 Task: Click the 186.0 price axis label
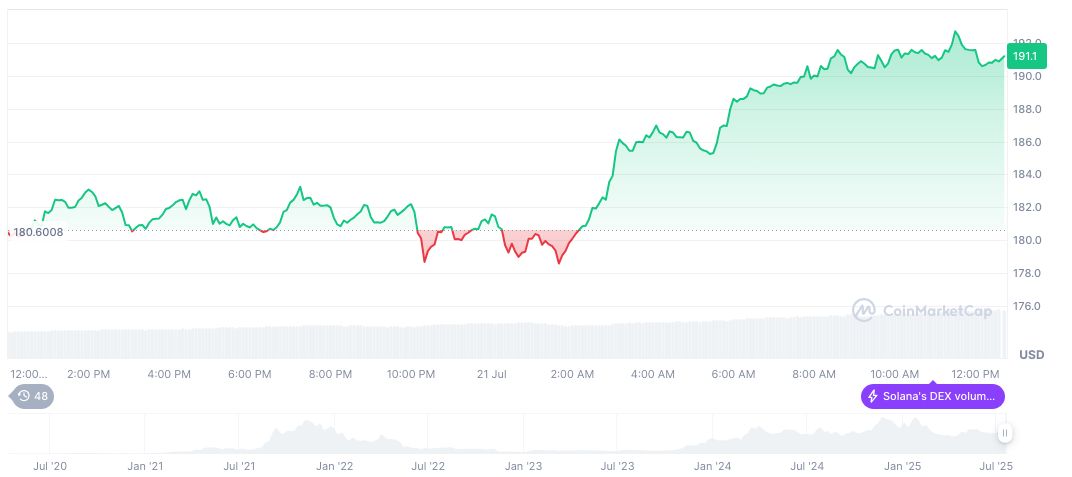click(1028, 142)
